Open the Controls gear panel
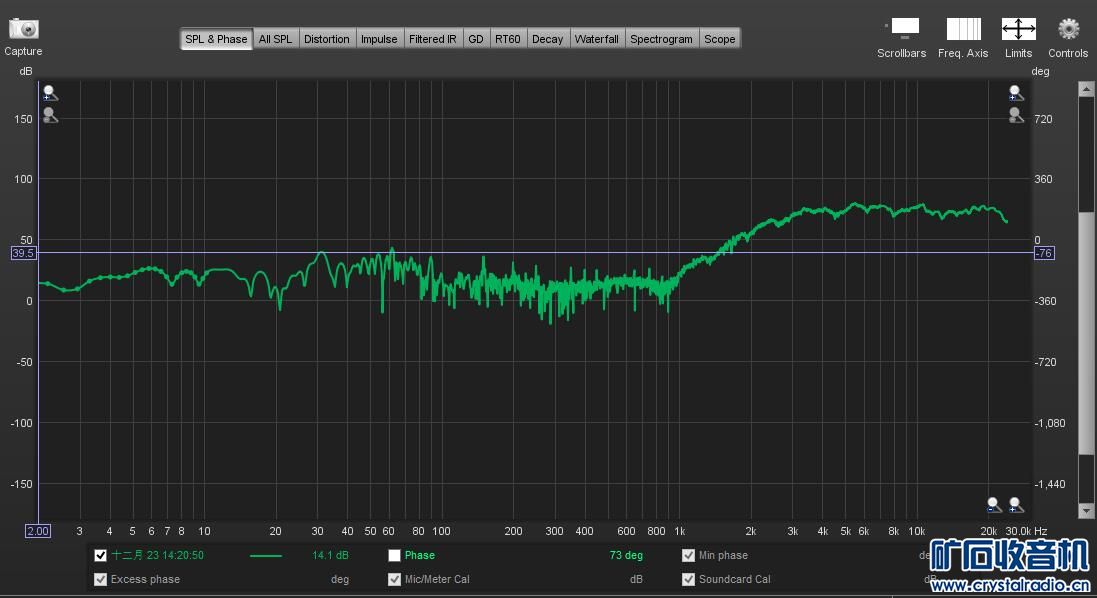 pos(1068,28)
